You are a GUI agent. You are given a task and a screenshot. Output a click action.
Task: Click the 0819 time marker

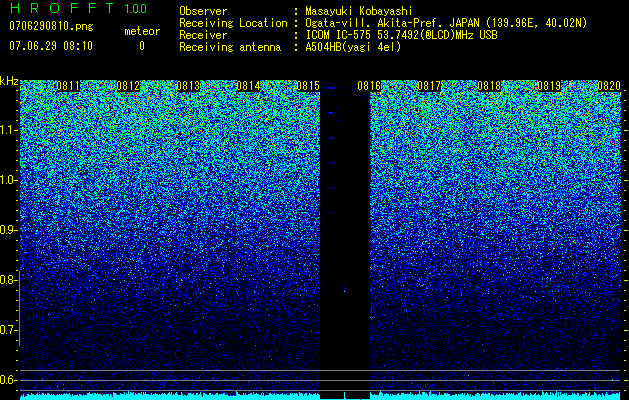(549, 86)
